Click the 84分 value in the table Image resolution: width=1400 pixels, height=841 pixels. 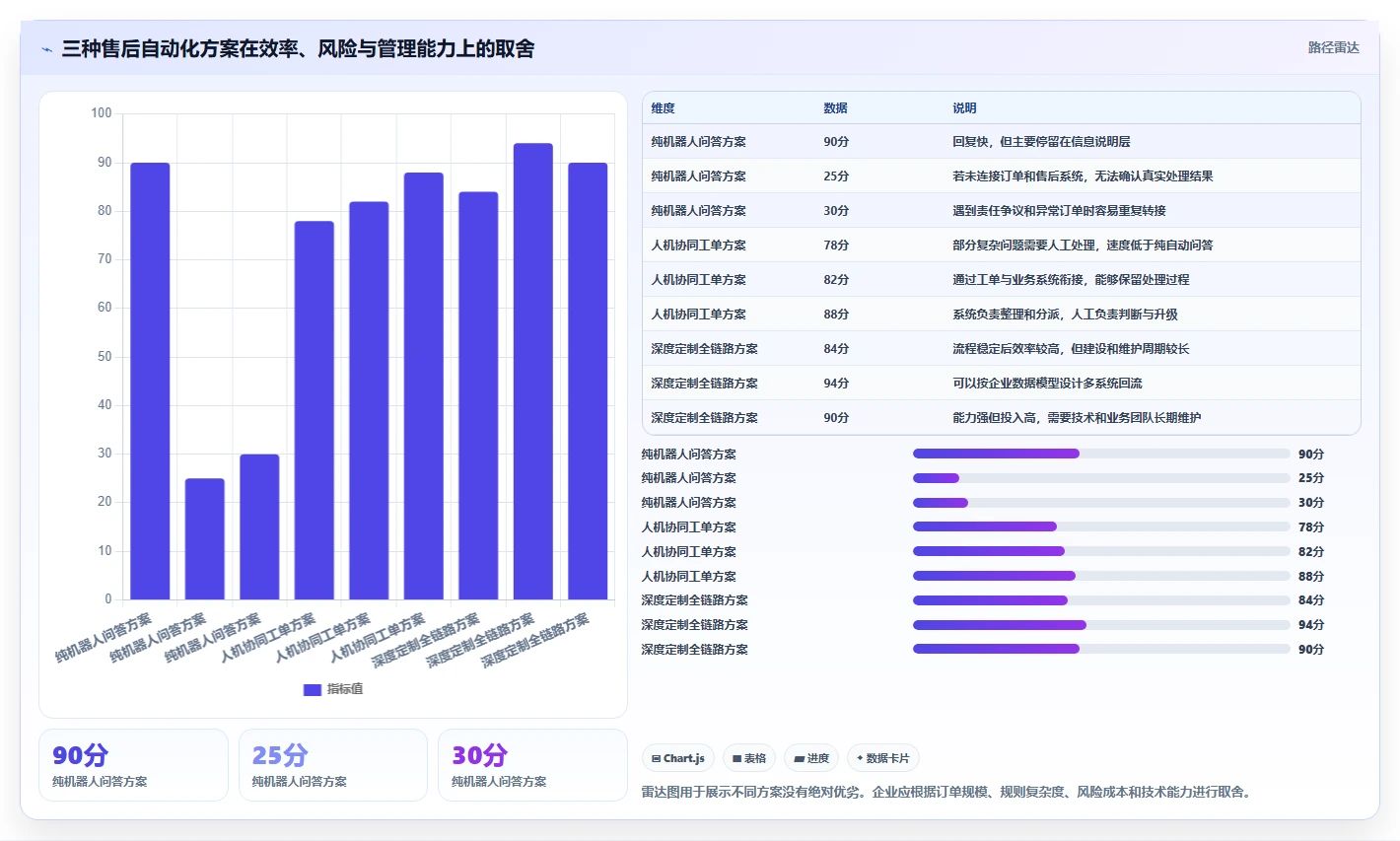click(x=836, y=349)
